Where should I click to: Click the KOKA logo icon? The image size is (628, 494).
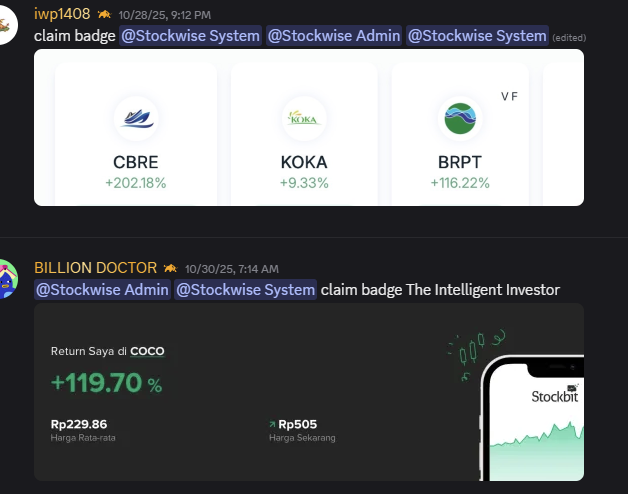point(303,119)
